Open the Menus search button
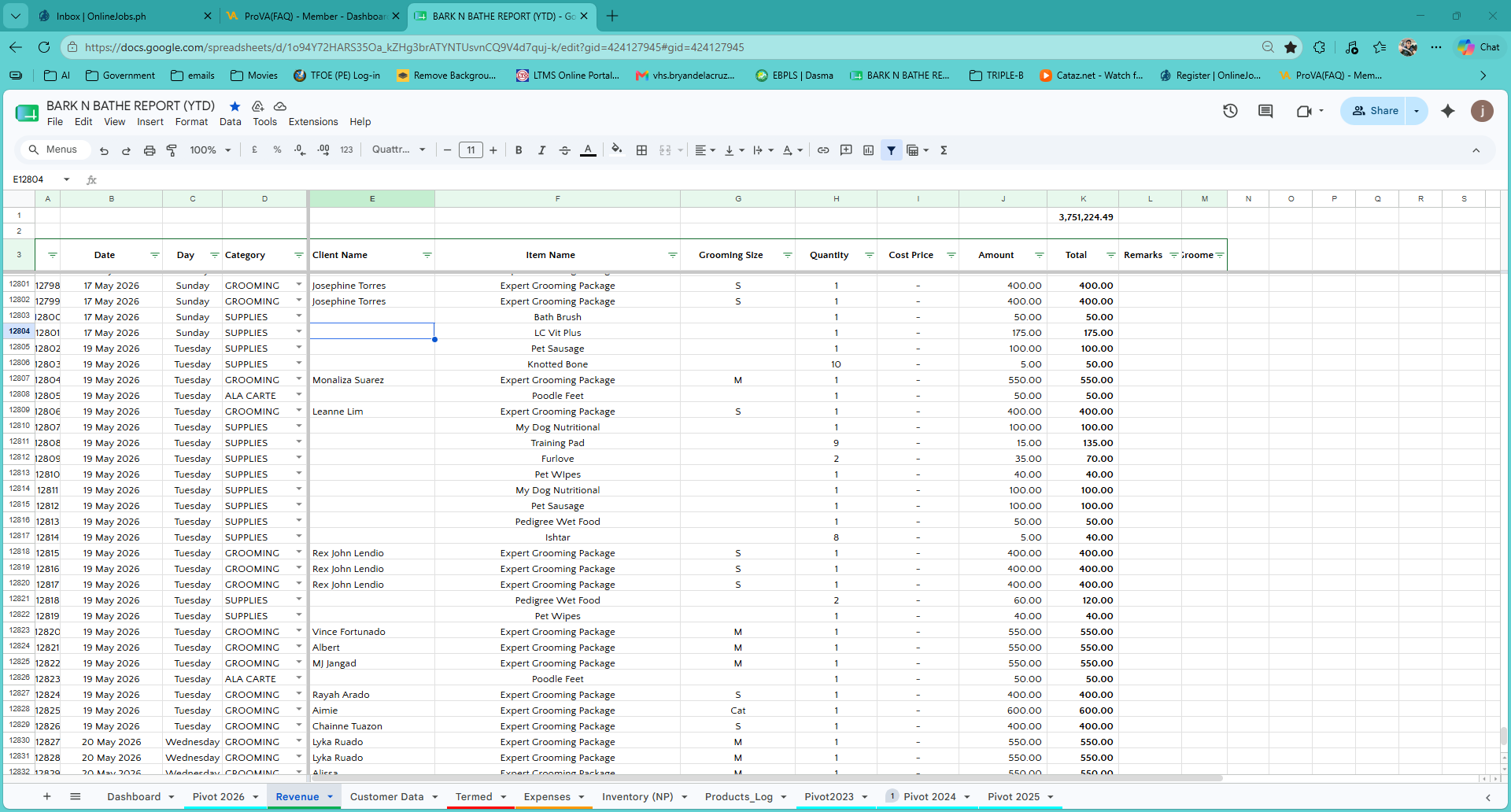The height and width of the screenshot is (812, 1511). (54, 149)
